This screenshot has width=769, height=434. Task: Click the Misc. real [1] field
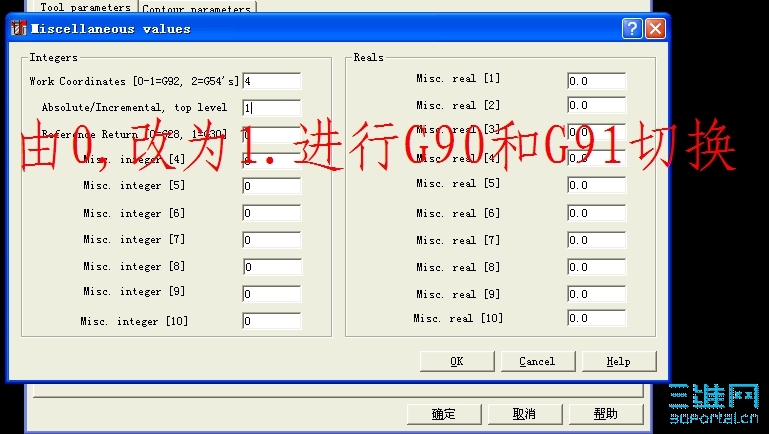tap(596, 81)
